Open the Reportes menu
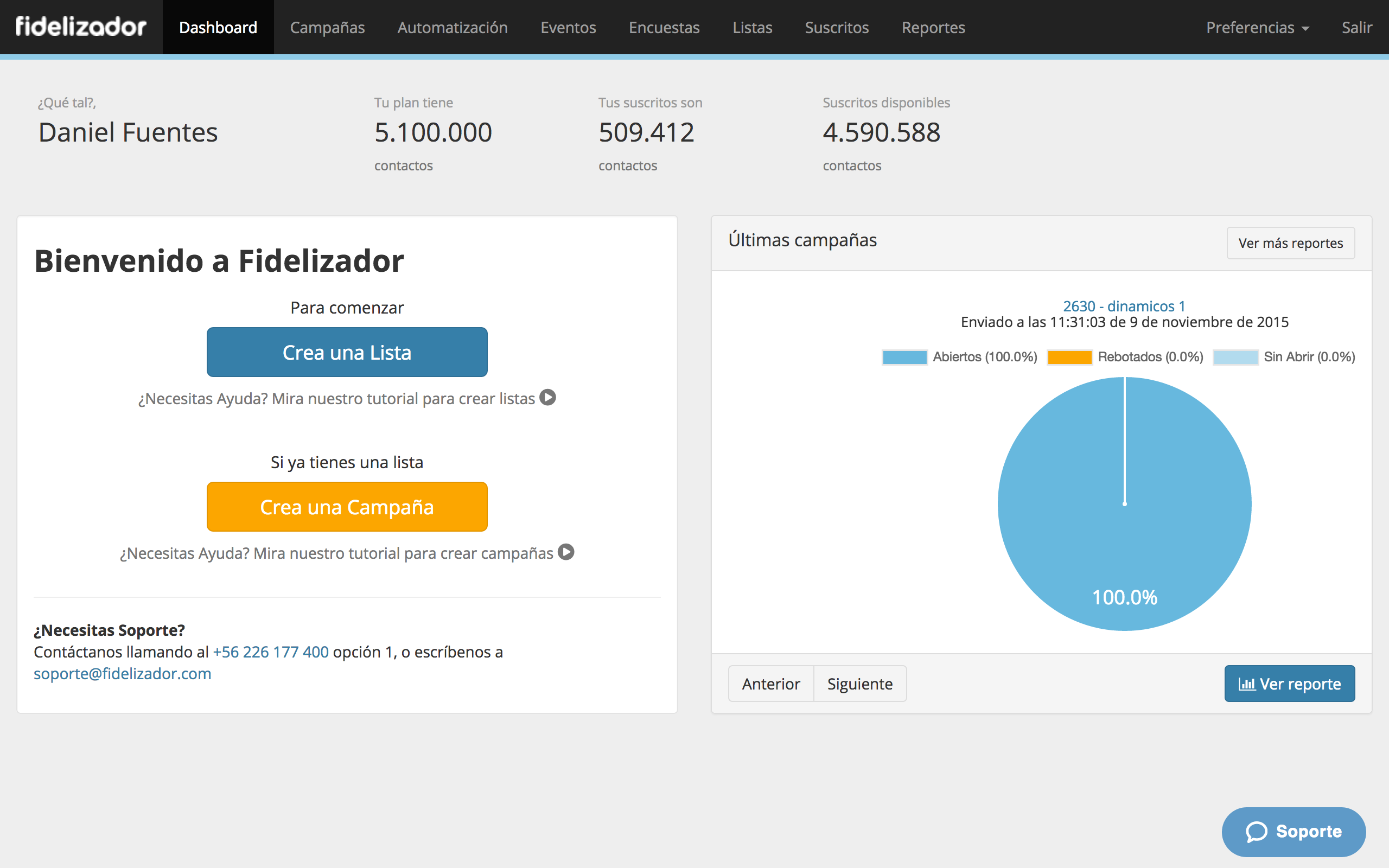The width and height of the screenshot is (1389, 868). pyautogui.click(x=933, y=27)
